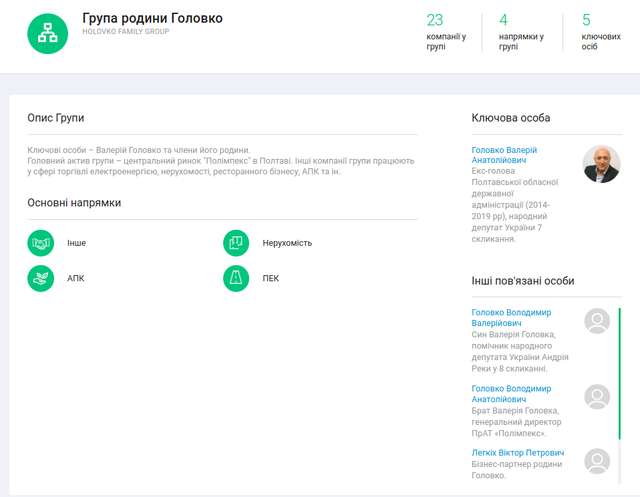This screenshot has height=497, width=640.
Task: Click the Нерухомість buildings icon
Action: click(236, 243)
